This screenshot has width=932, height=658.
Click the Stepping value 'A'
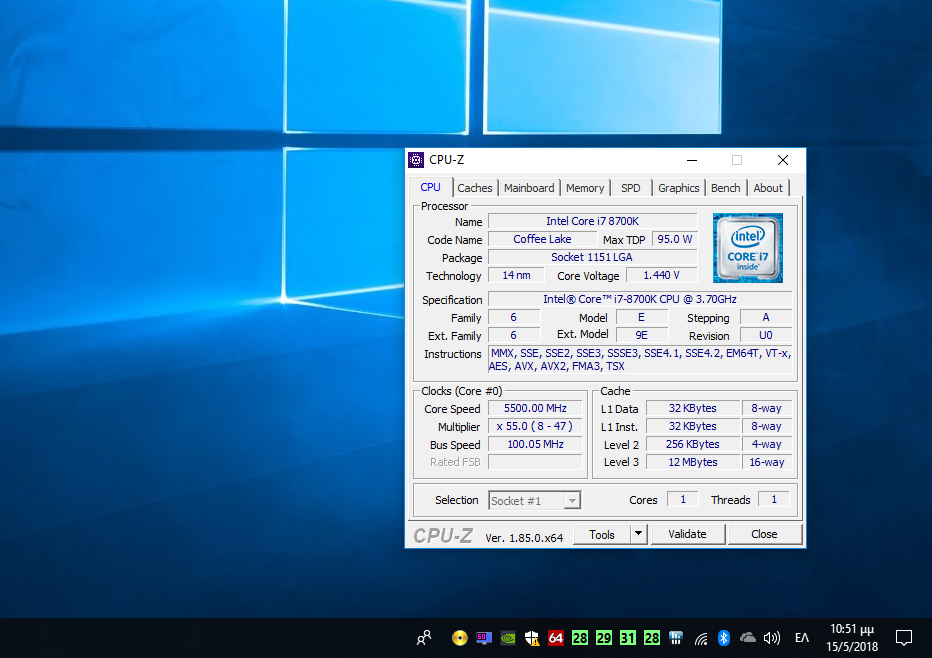766,317
